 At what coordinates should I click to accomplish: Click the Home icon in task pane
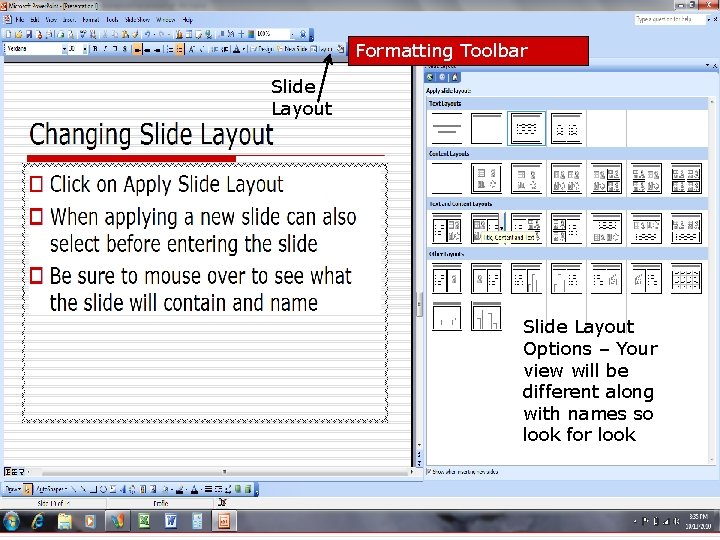pos(455,77)
